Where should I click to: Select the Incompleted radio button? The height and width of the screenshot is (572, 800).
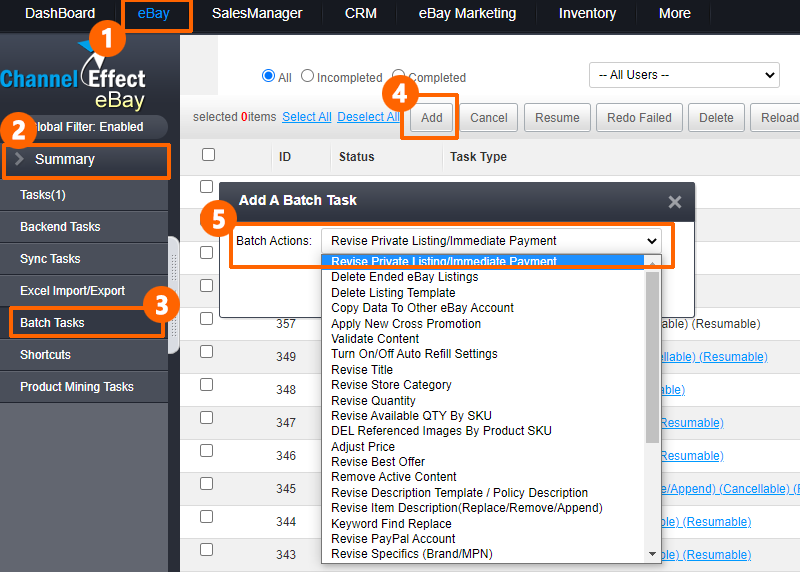click(x=307, y=76)
